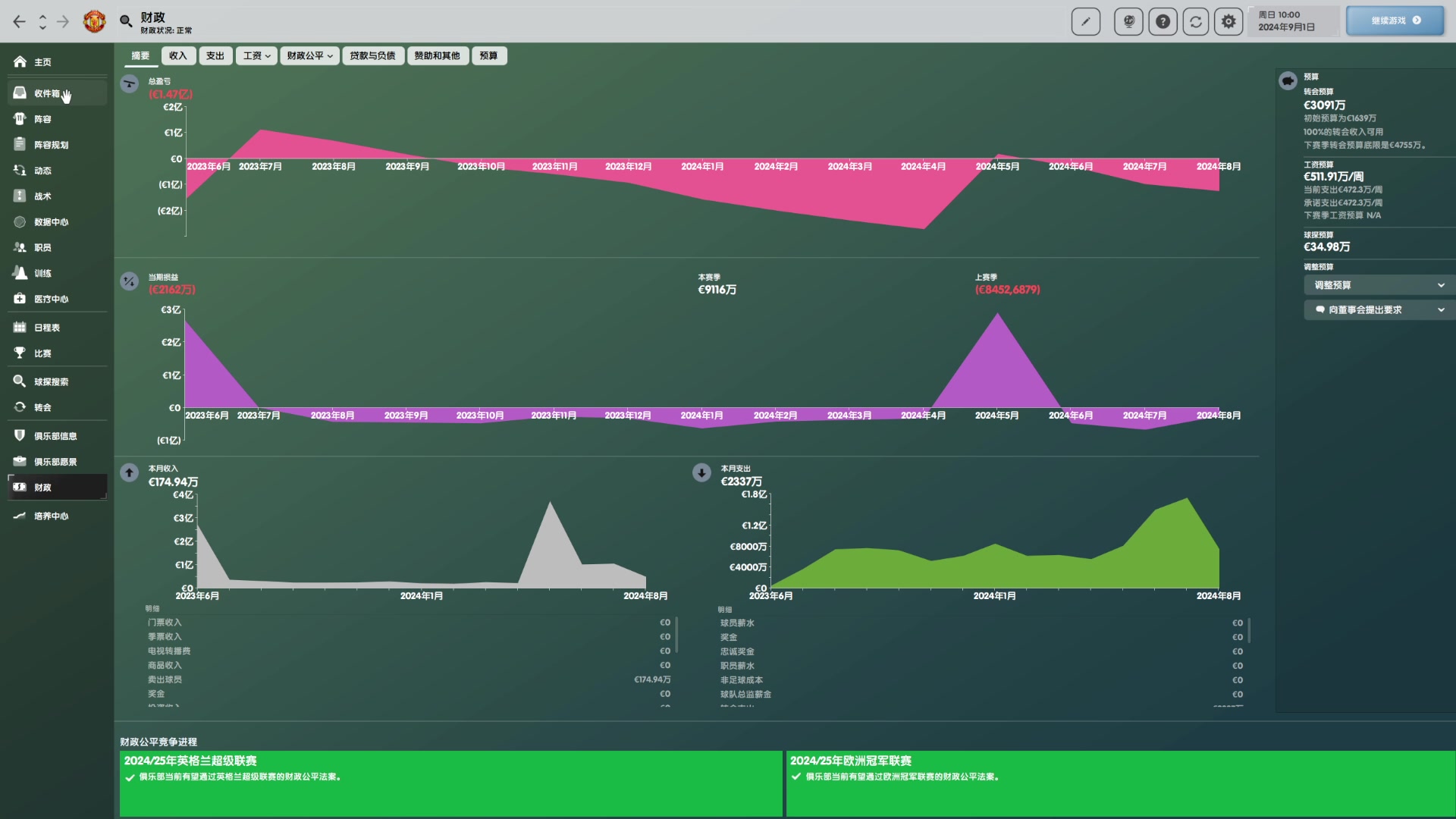The width and height of the screenshot is (1456, 819).
Task: Open the 调整预算 dropdown
Action: (x=1379, y=285)
